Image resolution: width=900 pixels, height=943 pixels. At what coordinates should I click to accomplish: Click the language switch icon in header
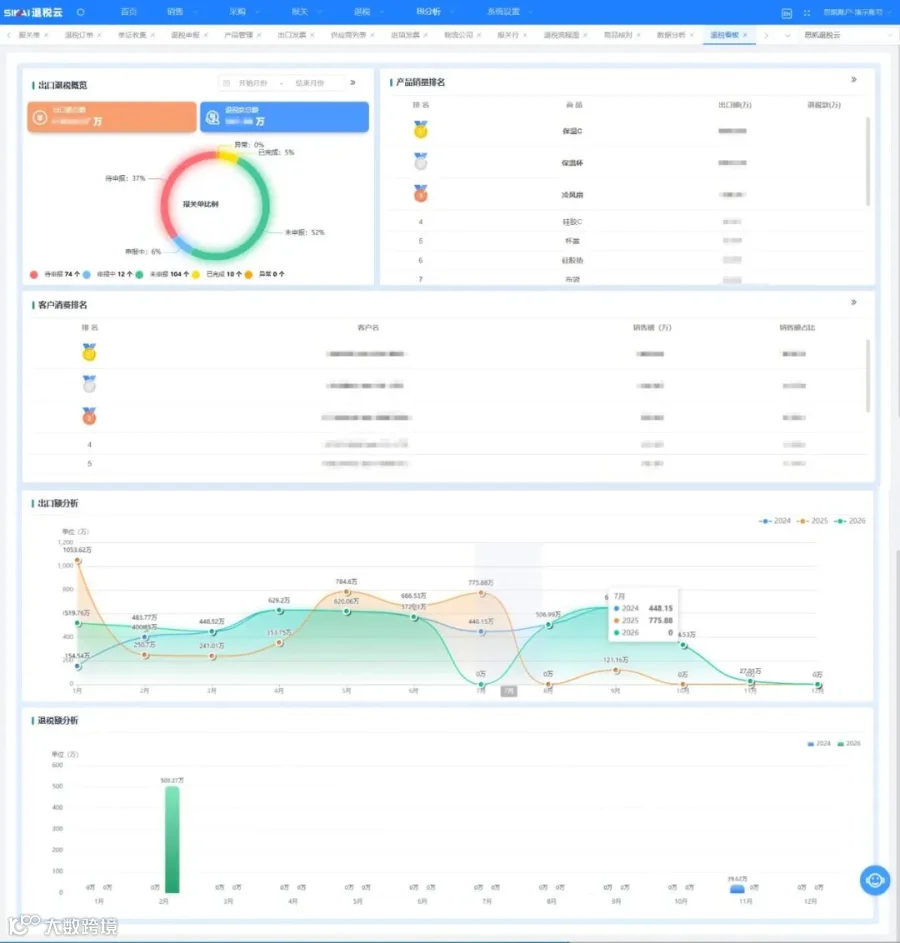(x=786, y=13)
